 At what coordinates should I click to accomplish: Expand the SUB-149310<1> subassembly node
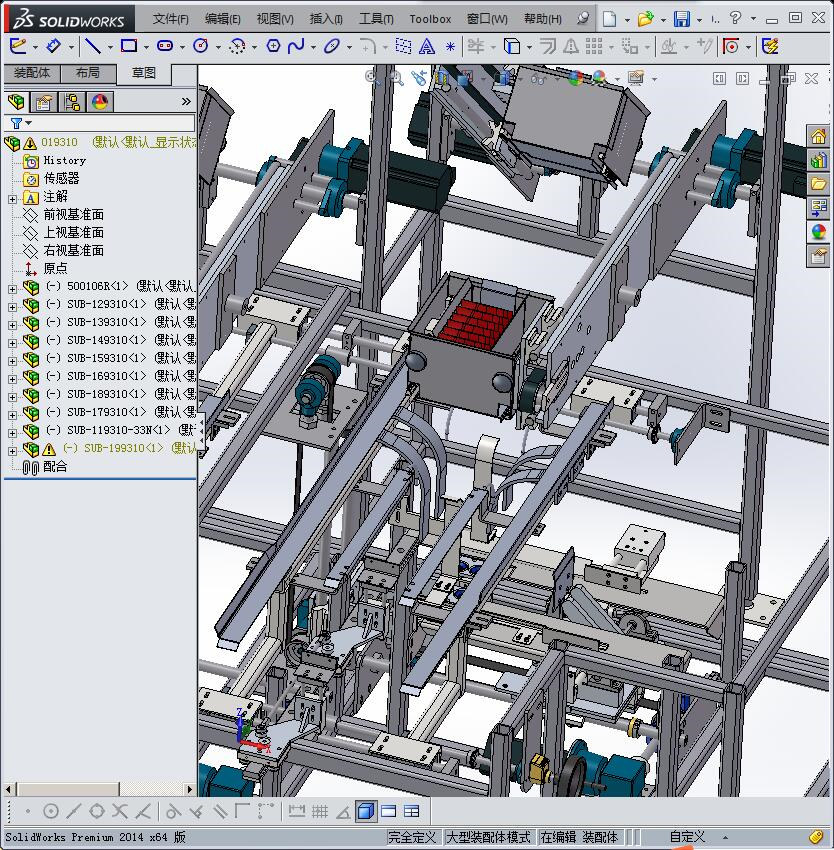[12, 343]
